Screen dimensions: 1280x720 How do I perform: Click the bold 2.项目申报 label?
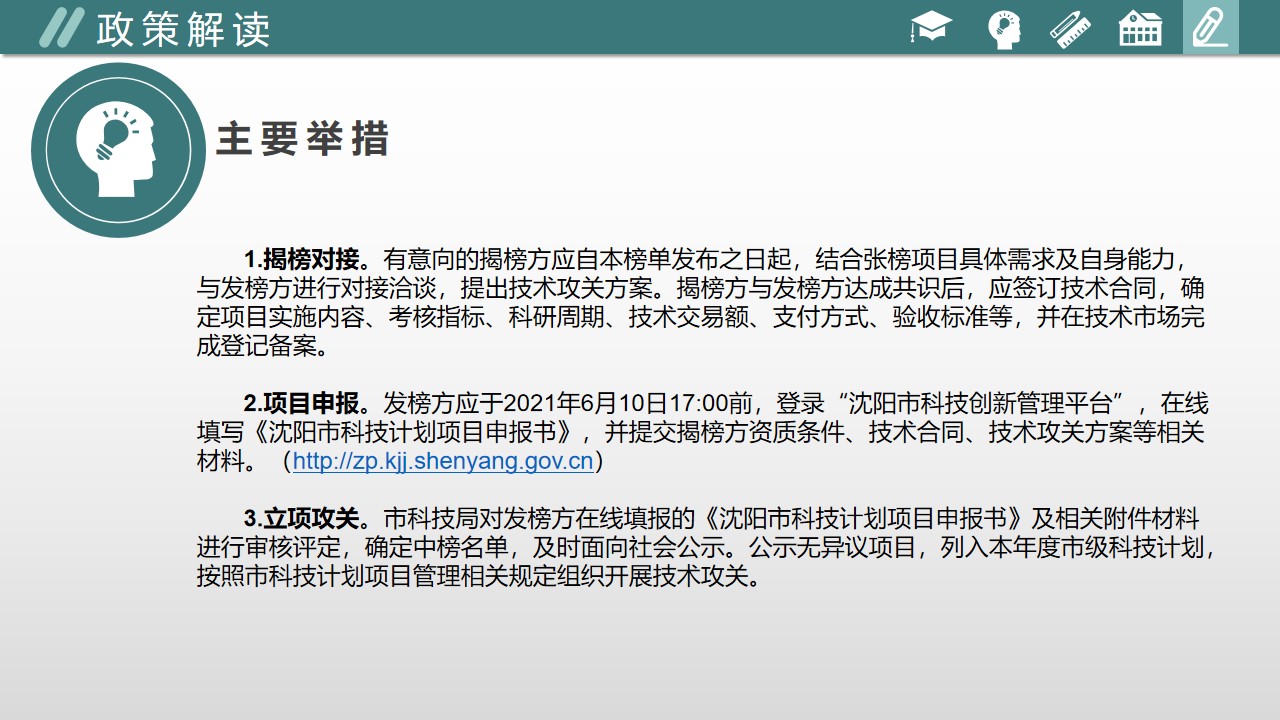coord(301,404)
